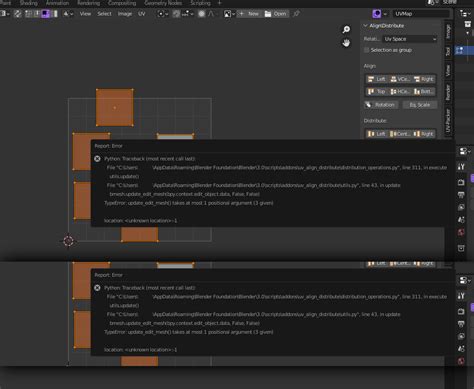This screenshot has width=474, height=389.
Task: Select vertex UV selection mode
Action: [x=28, y=14]
